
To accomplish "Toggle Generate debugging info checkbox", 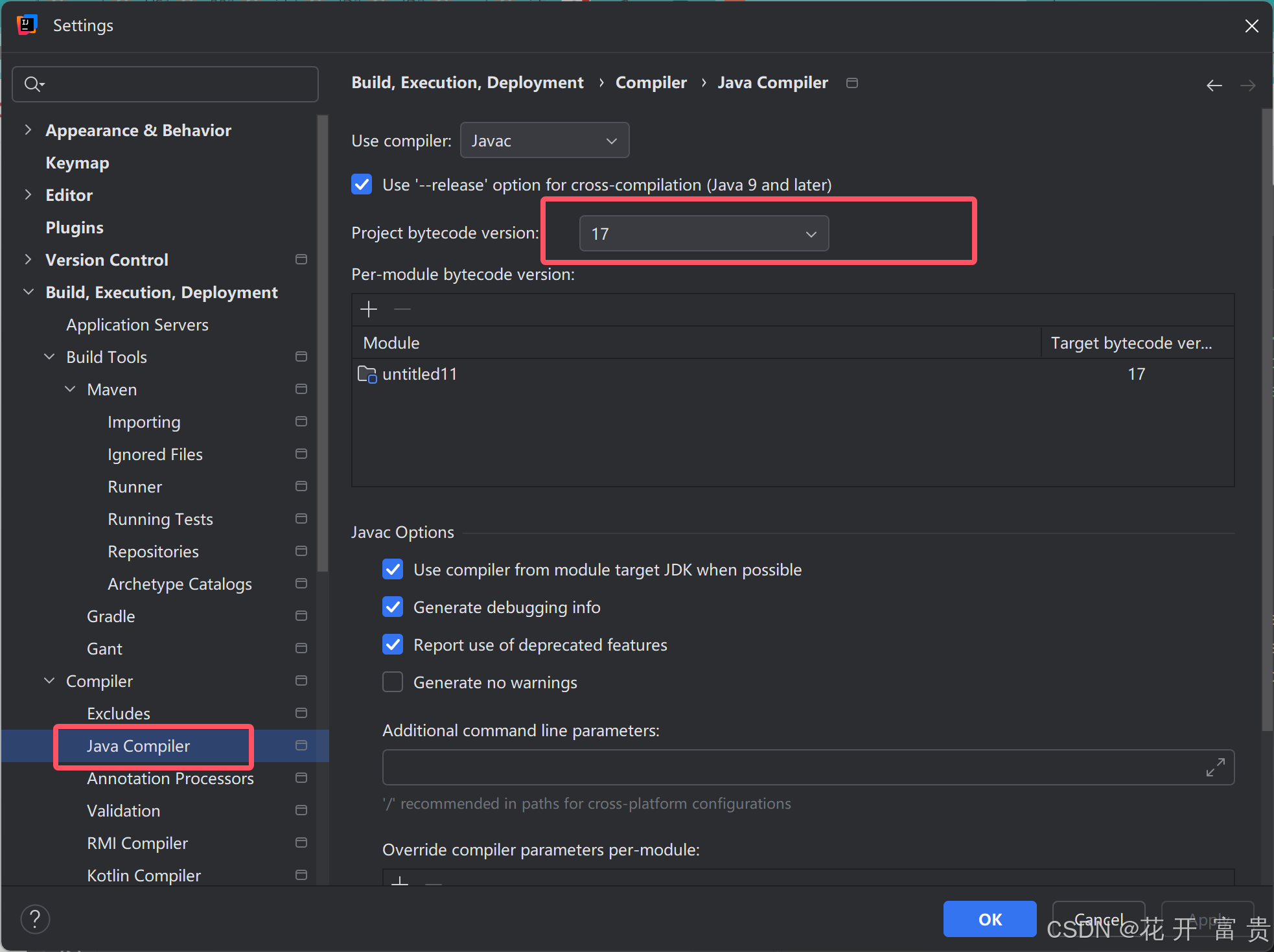I will click(x=393, y=607).
